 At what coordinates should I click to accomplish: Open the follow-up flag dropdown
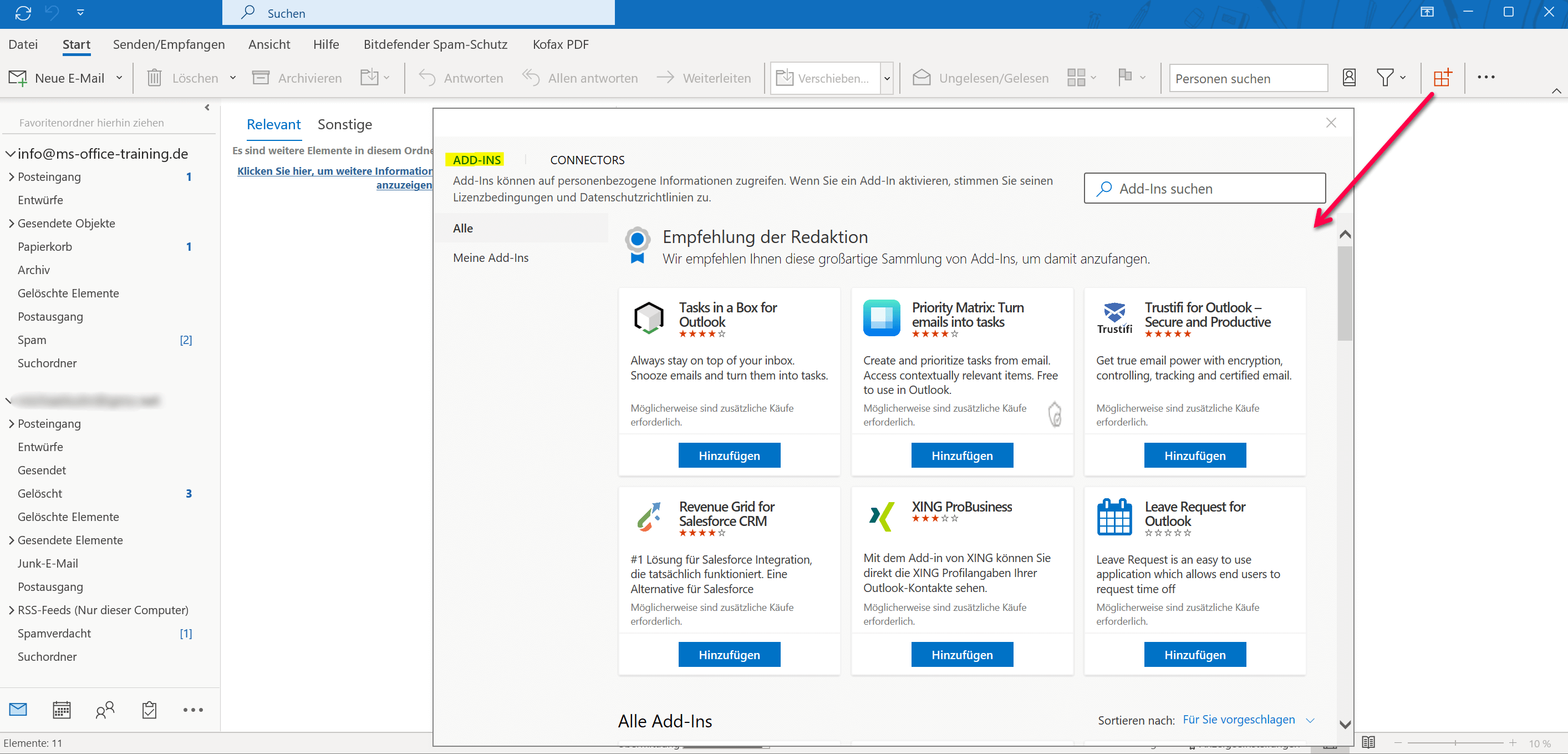(1132, 77)
